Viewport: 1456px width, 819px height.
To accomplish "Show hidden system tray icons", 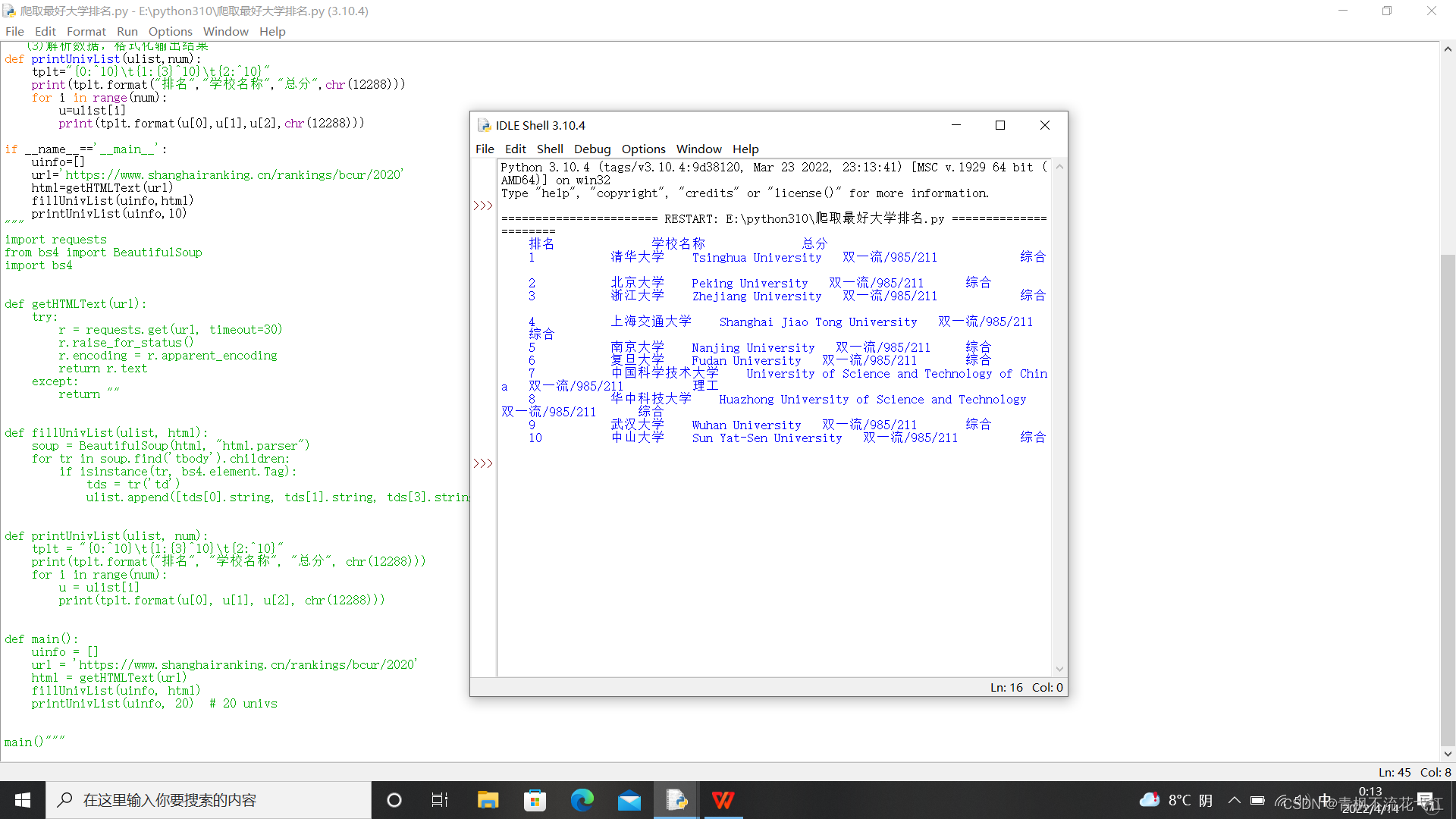I will pyautogui.click(x=1234, y=800).
